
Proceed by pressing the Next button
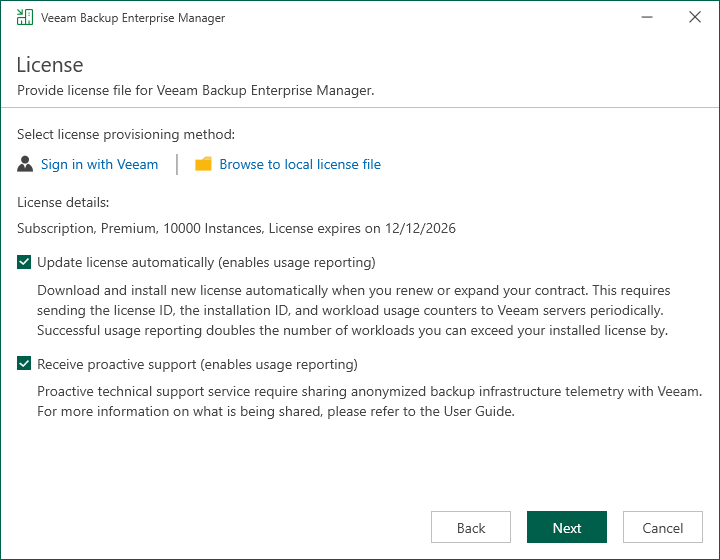point(566,528)
